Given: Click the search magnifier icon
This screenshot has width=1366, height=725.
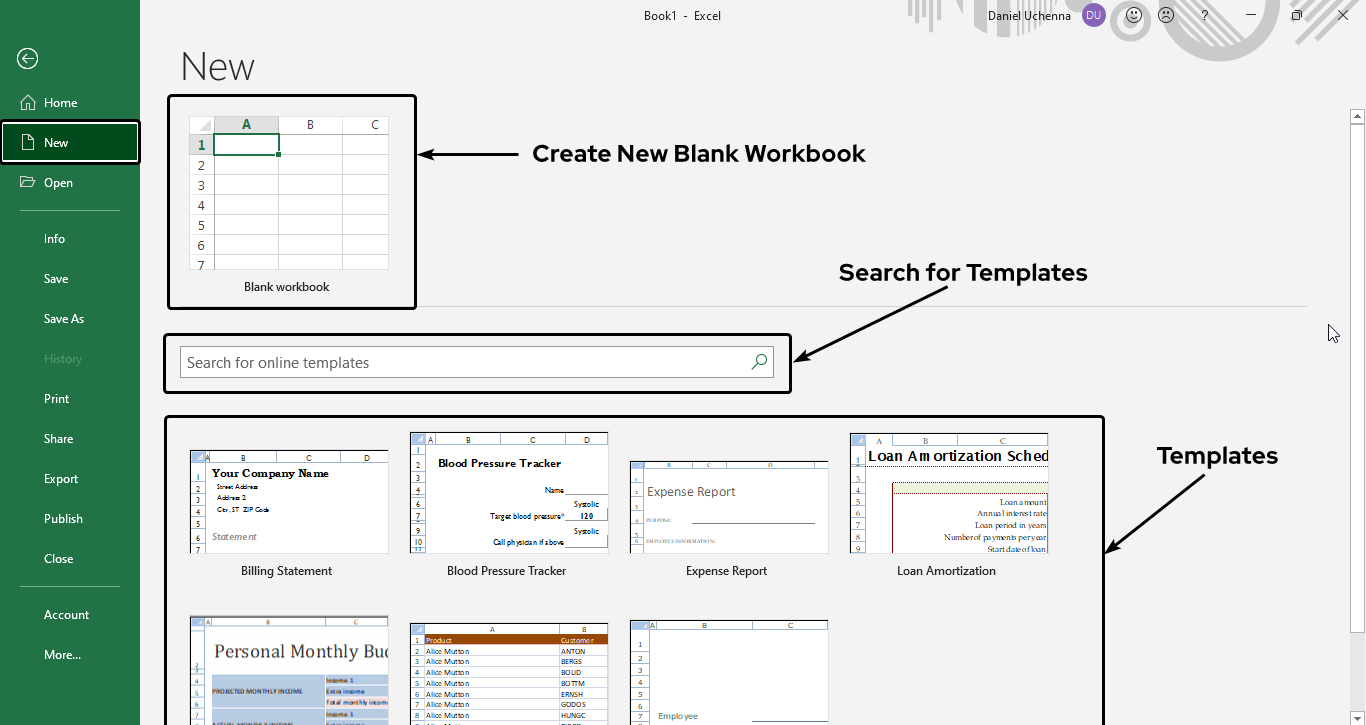Looking at the screenshot, I should [760, 362].
